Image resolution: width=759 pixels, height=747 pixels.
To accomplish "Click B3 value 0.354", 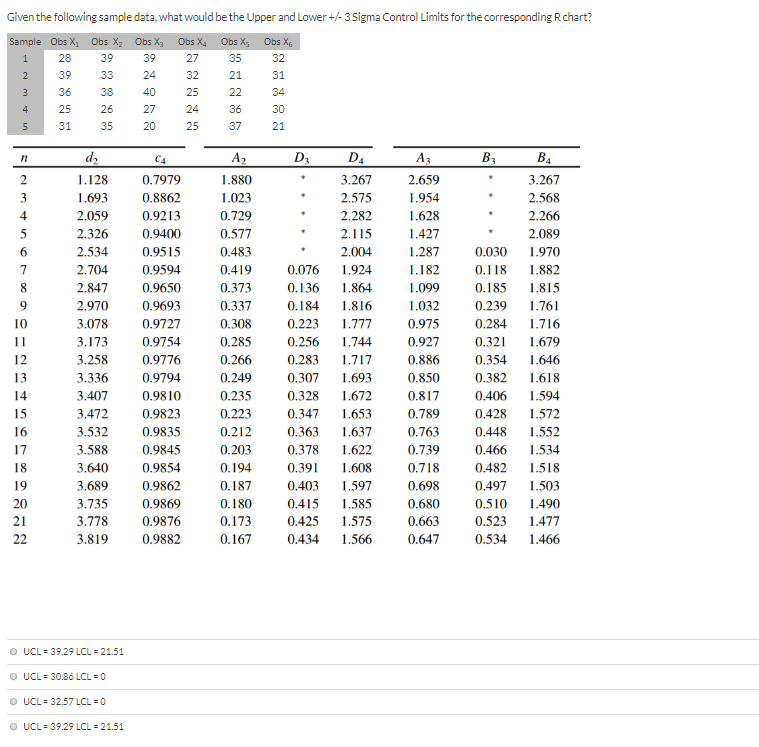I will [x=491, y=360].
